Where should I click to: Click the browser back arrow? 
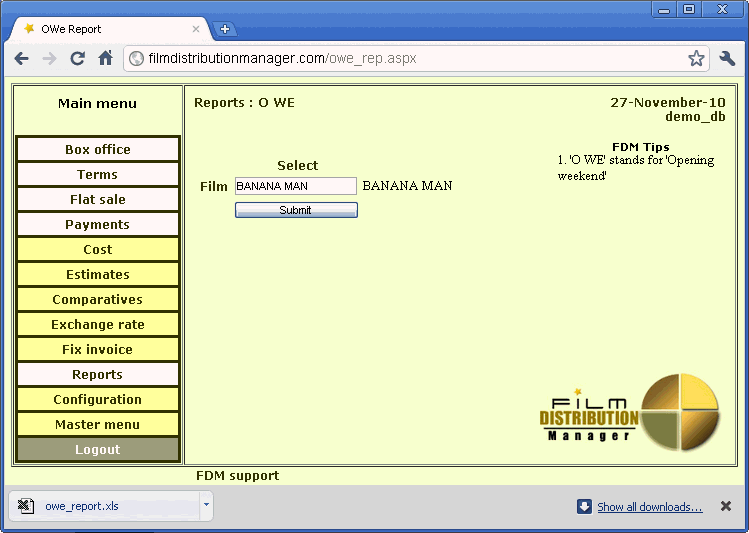(22, 58)
